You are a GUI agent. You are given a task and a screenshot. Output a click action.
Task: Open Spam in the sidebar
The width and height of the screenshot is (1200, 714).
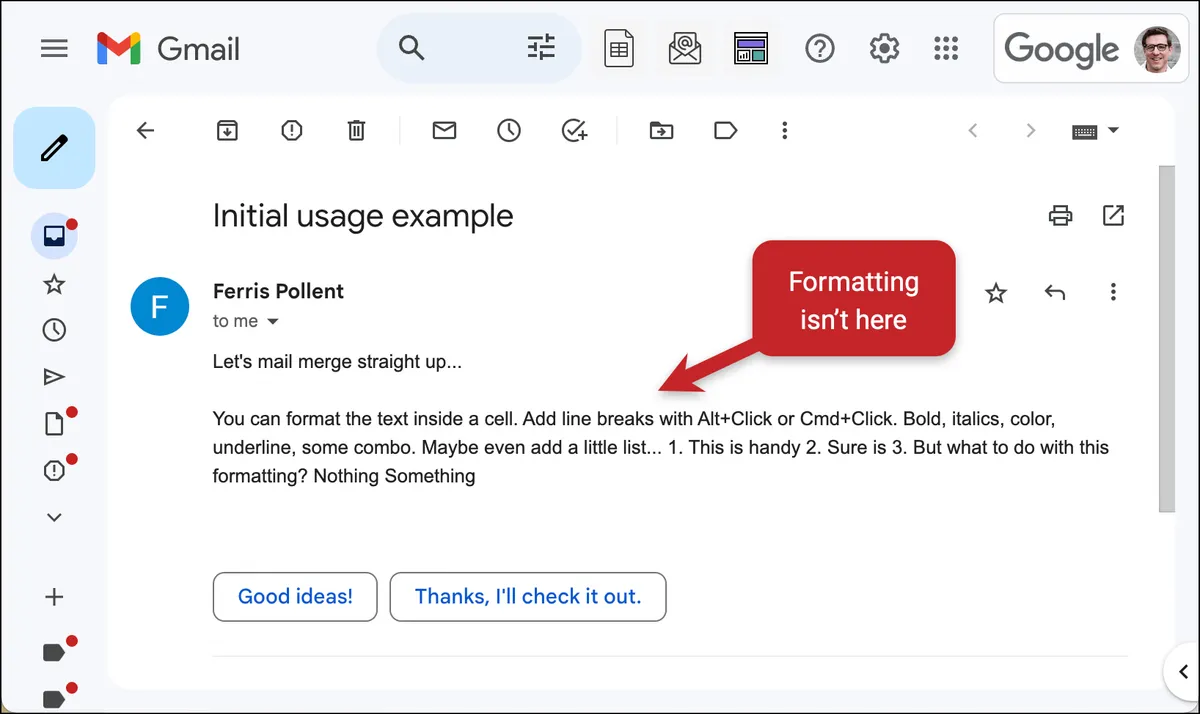point(54,470)
